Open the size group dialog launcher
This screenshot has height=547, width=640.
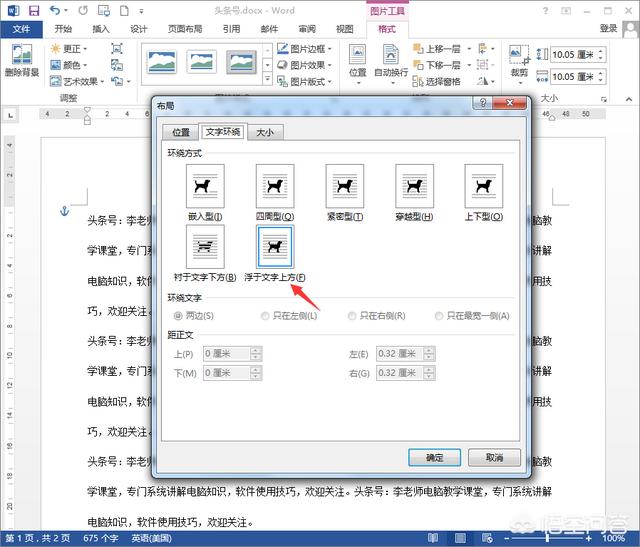604,99
